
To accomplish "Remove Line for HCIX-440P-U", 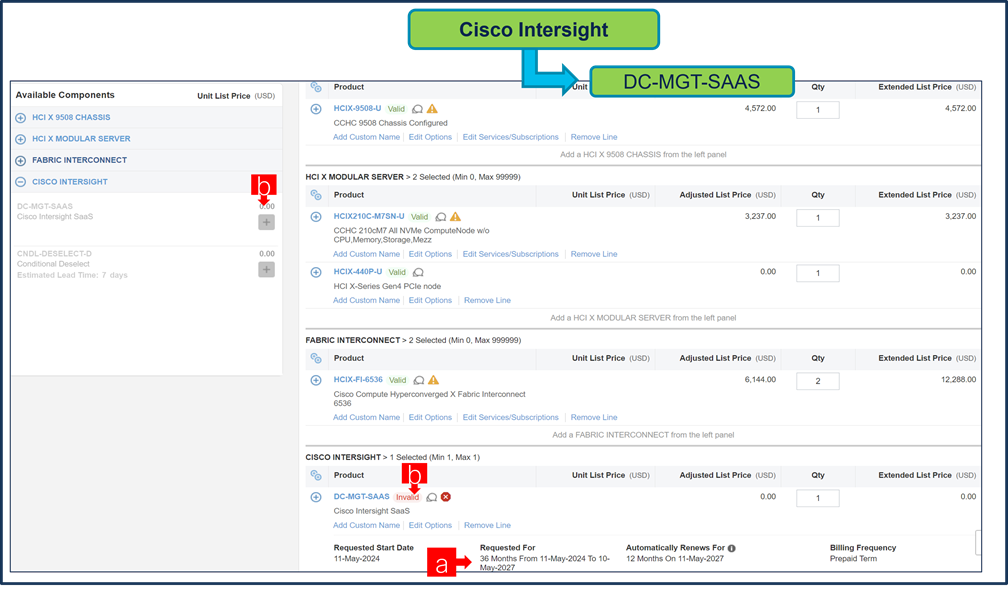I will [487, 300].
